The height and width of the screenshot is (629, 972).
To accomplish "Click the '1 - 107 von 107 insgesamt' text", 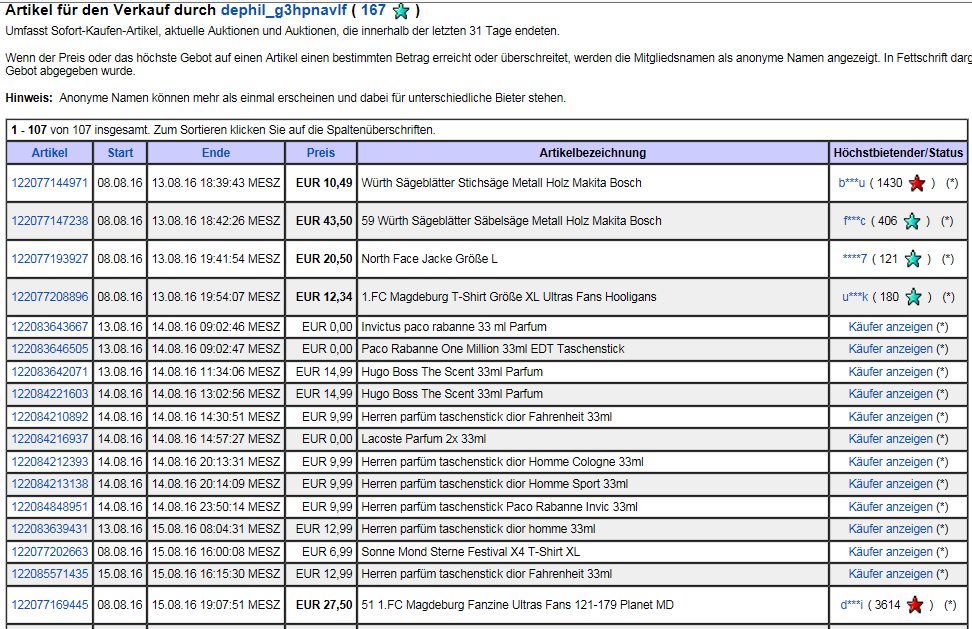I will point(79,130).
